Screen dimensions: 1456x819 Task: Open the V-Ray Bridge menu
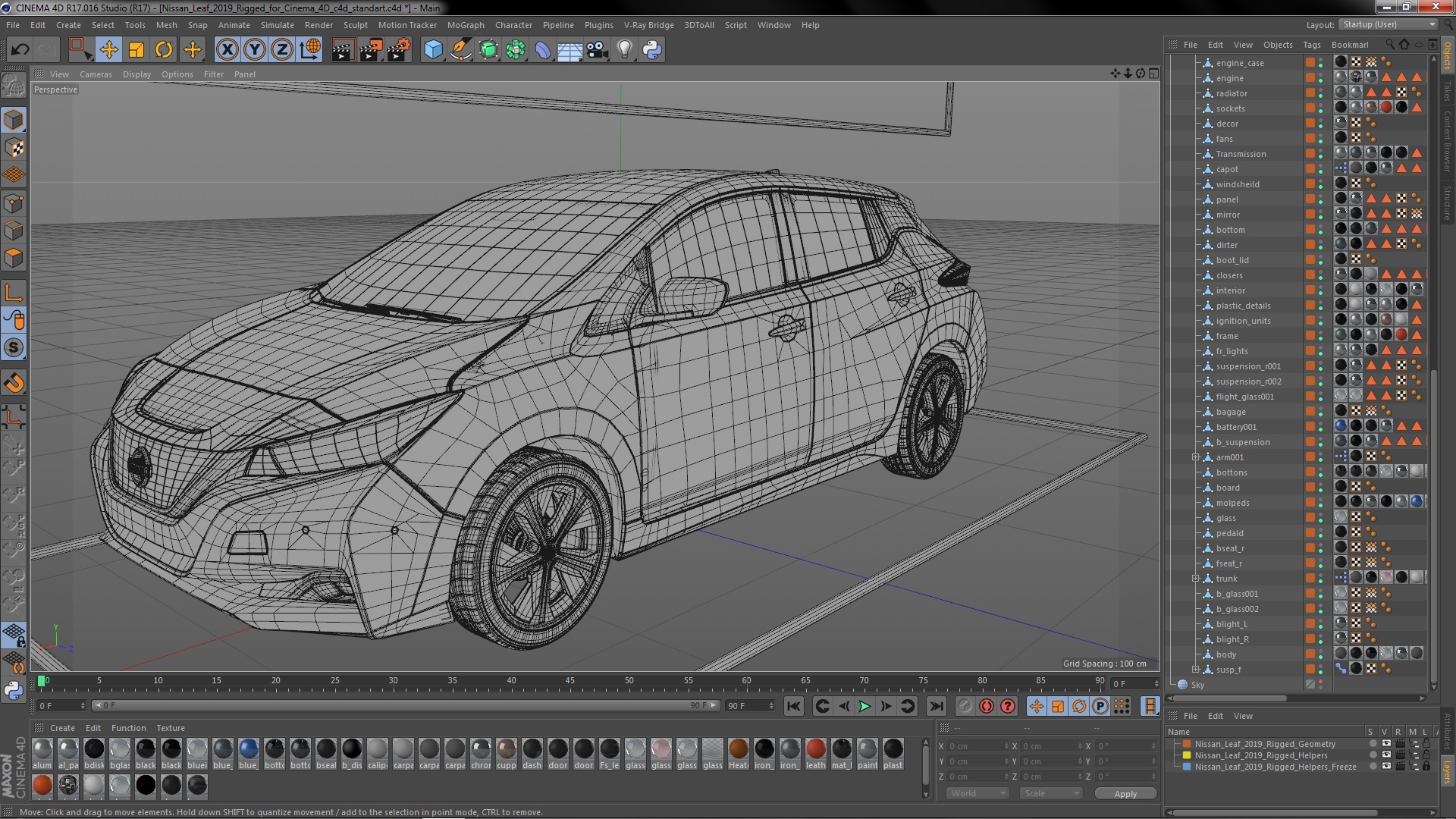point(649,25)
